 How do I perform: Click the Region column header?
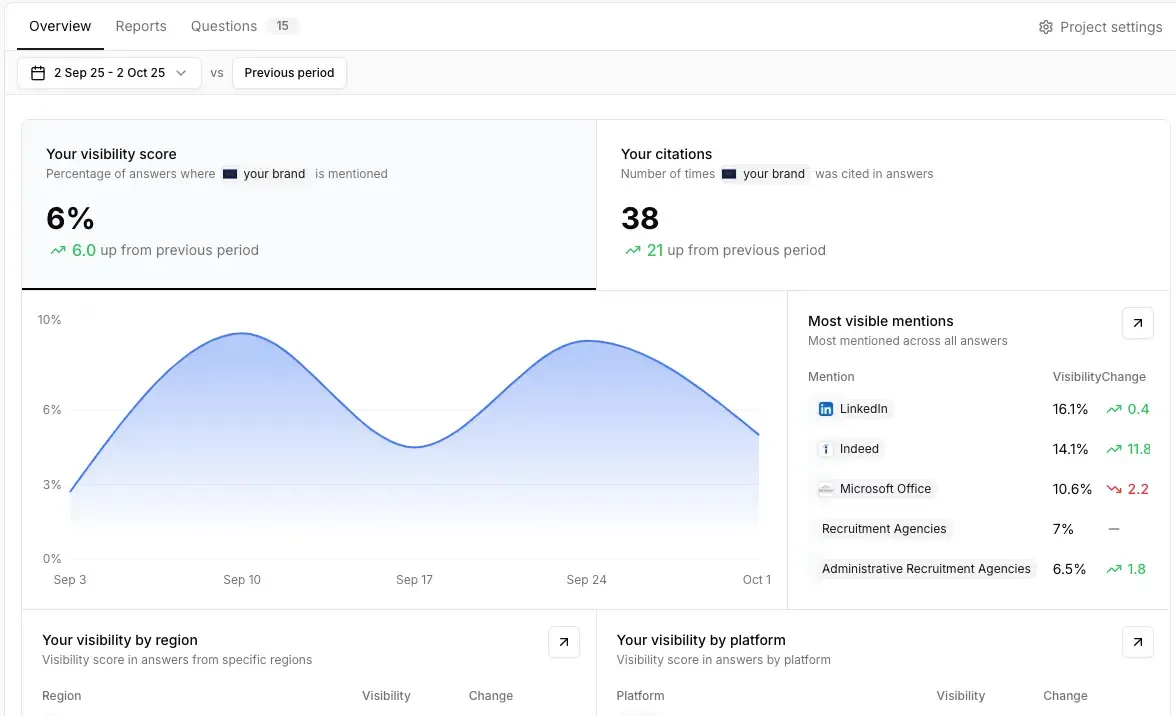(x=62, y=696)
